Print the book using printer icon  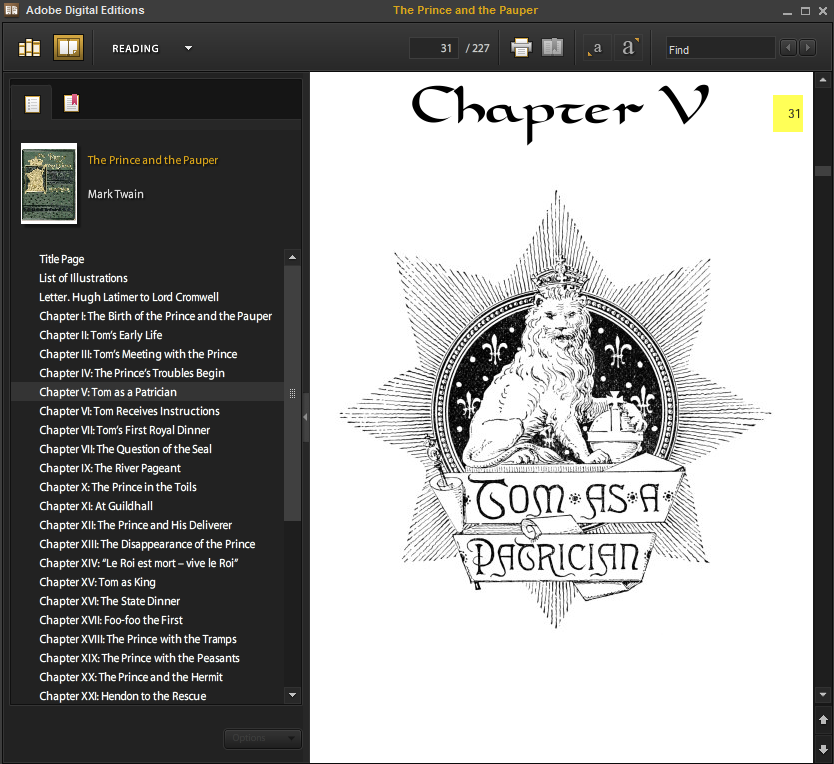point(521,48)
